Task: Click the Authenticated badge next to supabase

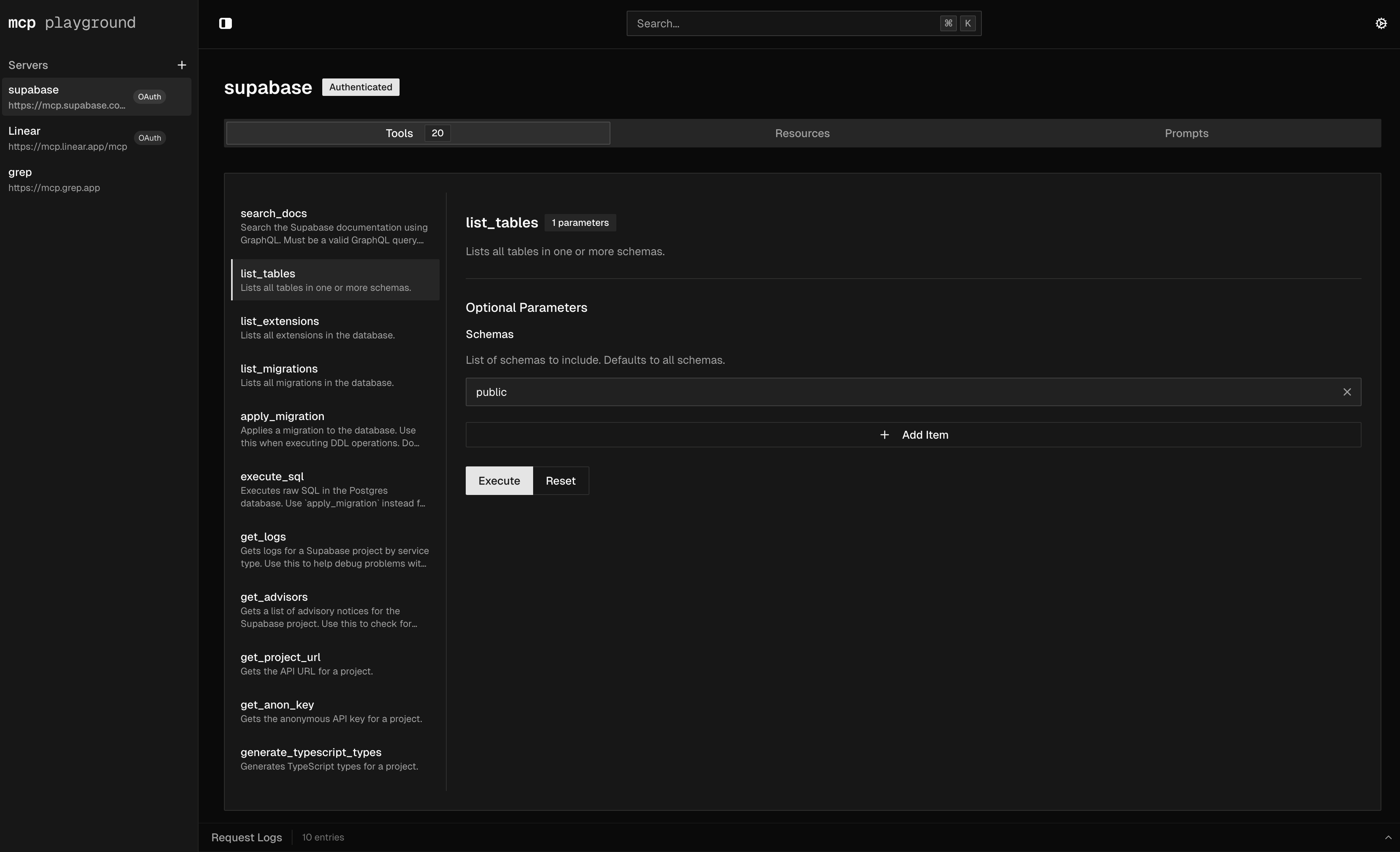Action: (x=360, y=87)
